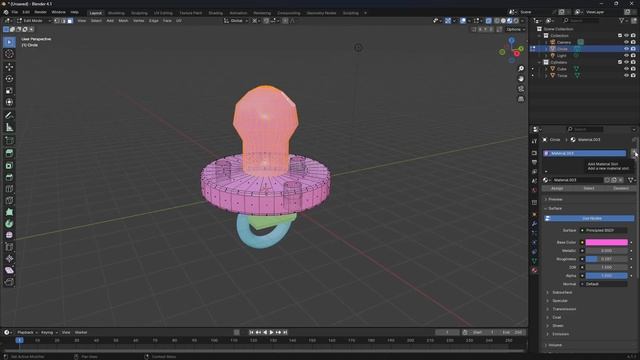Screen dimensions: 640x360
Task: Click the Assign material button
Action: 557,189
